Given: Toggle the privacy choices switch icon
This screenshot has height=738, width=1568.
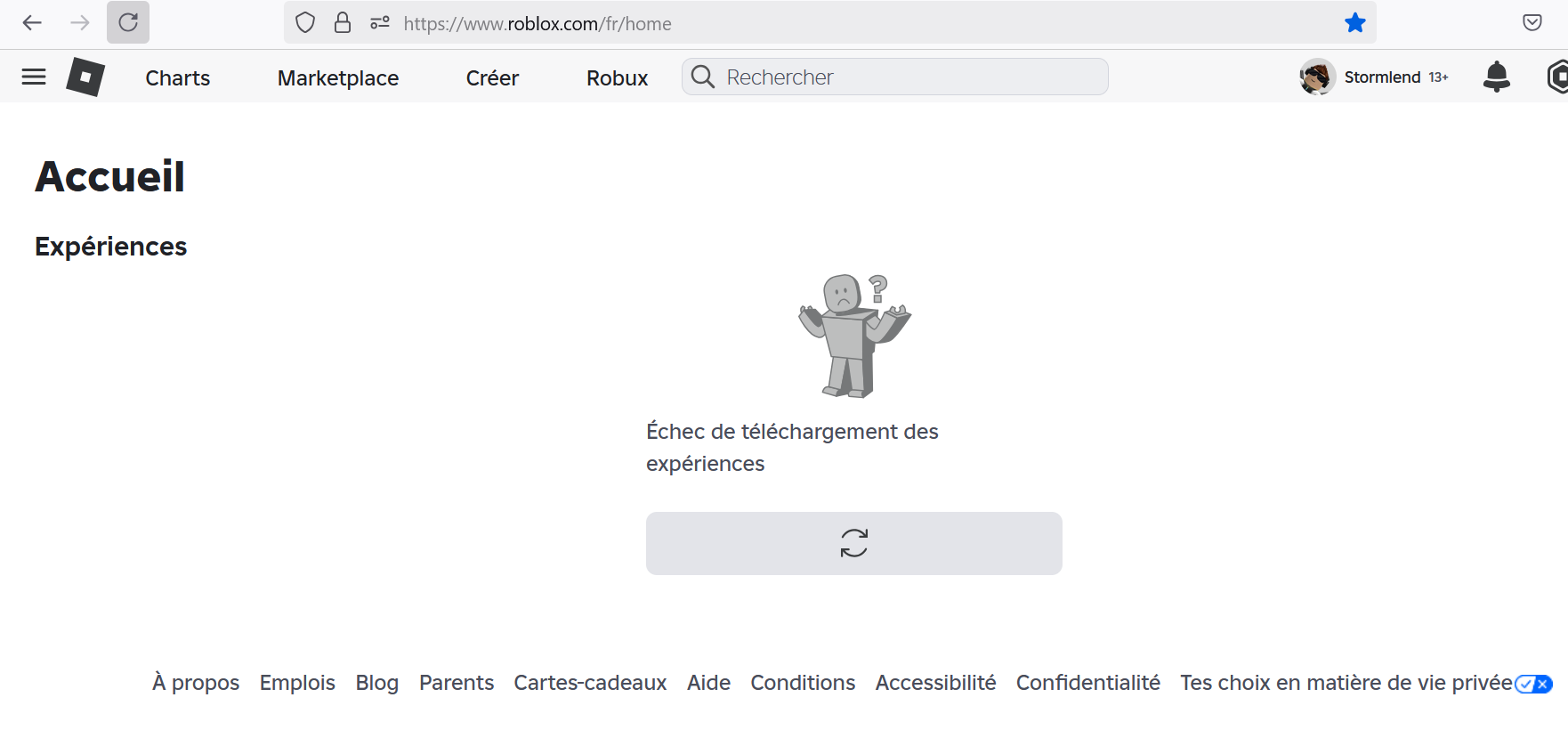Looking at the screenshot, I should click(x=1533, y=684).
